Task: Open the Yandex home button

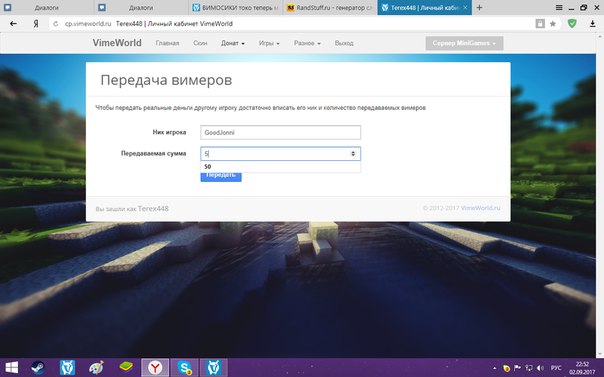Action: coord(36,24)
